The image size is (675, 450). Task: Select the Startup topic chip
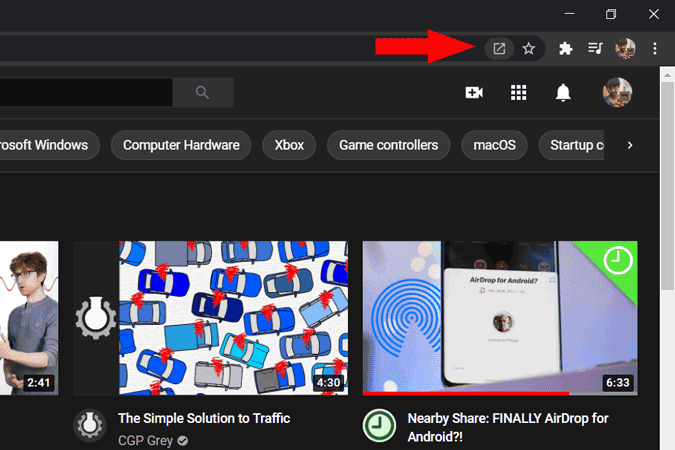coord(572,145)
